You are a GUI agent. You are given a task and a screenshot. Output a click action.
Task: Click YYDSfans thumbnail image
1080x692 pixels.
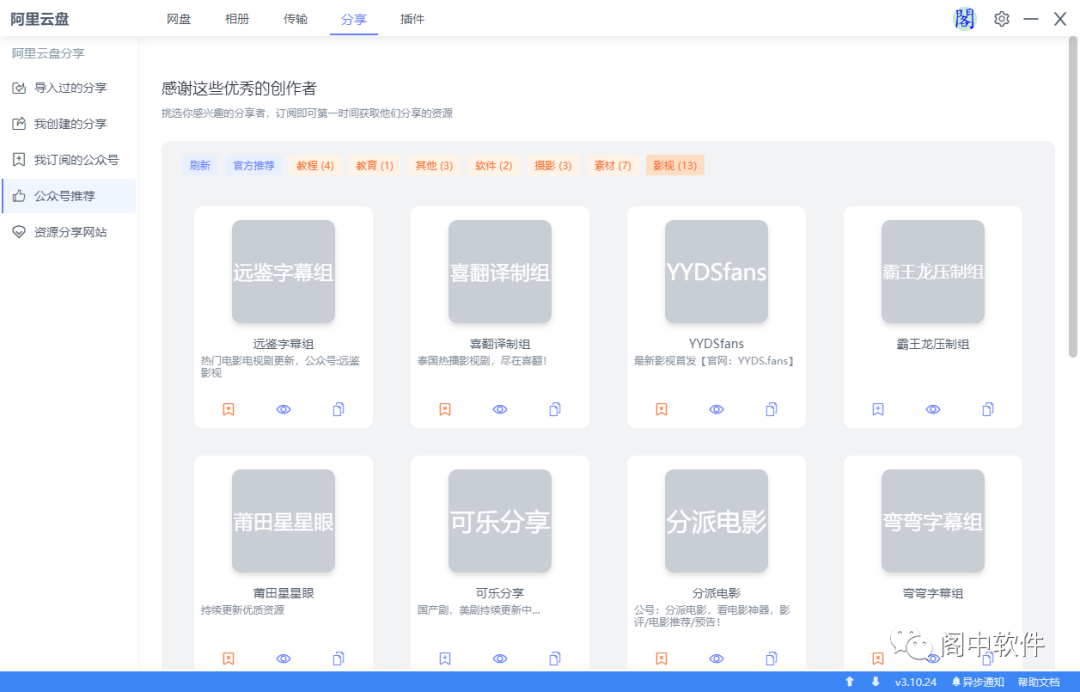coord(716,271)
